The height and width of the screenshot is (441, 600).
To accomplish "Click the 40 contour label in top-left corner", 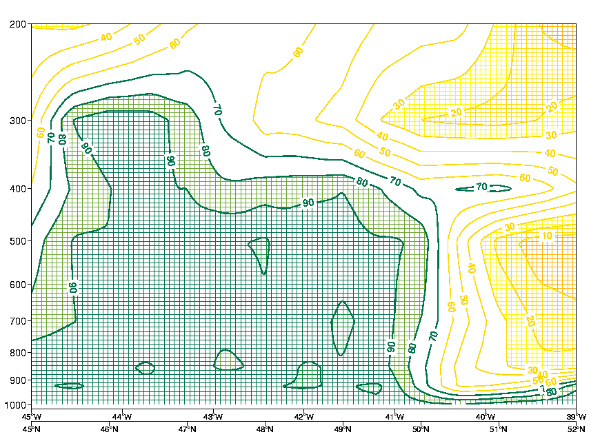I will [105, 37].
